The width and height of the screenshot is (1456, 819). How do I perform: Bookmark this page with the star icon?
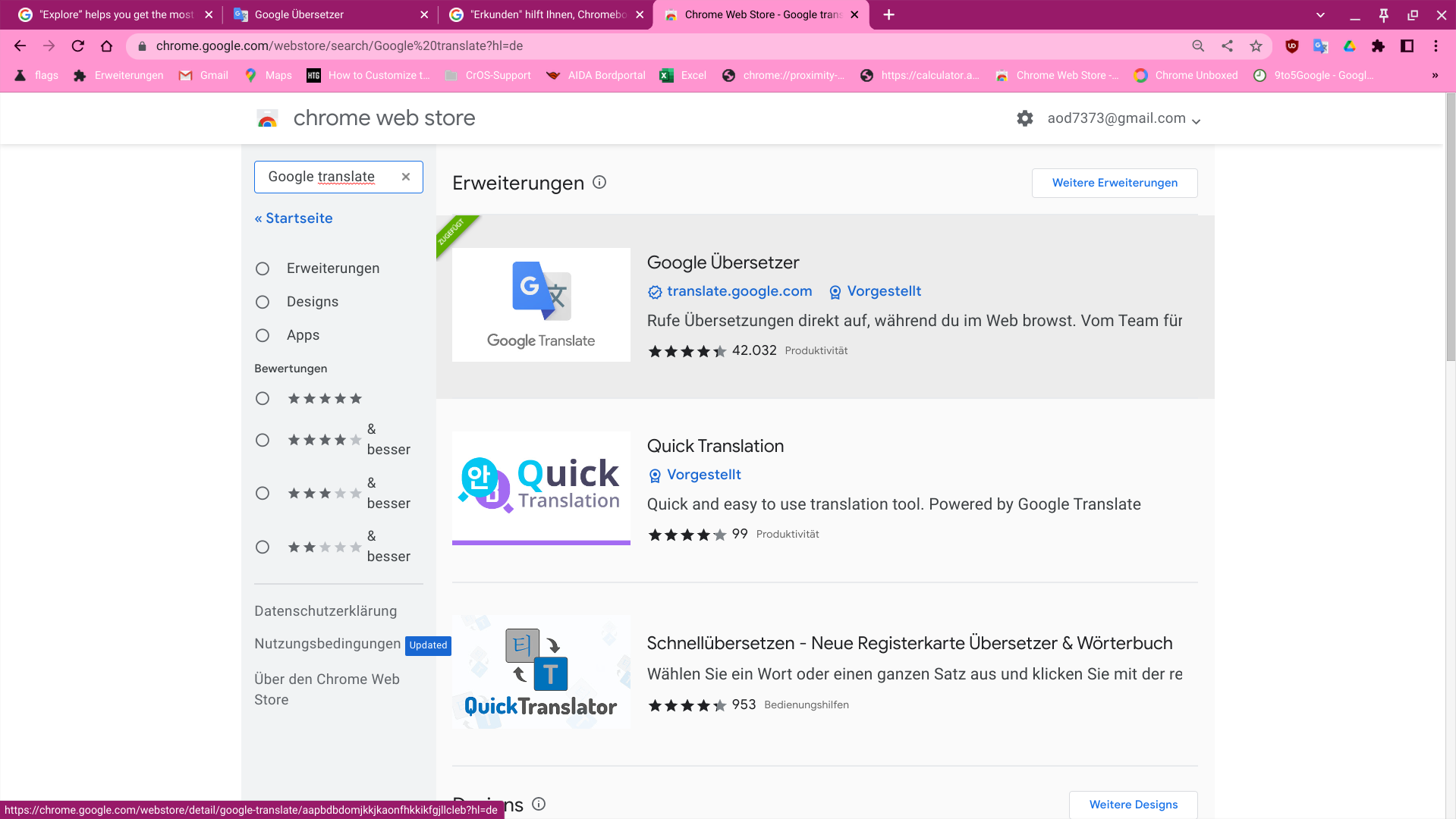1256,46
